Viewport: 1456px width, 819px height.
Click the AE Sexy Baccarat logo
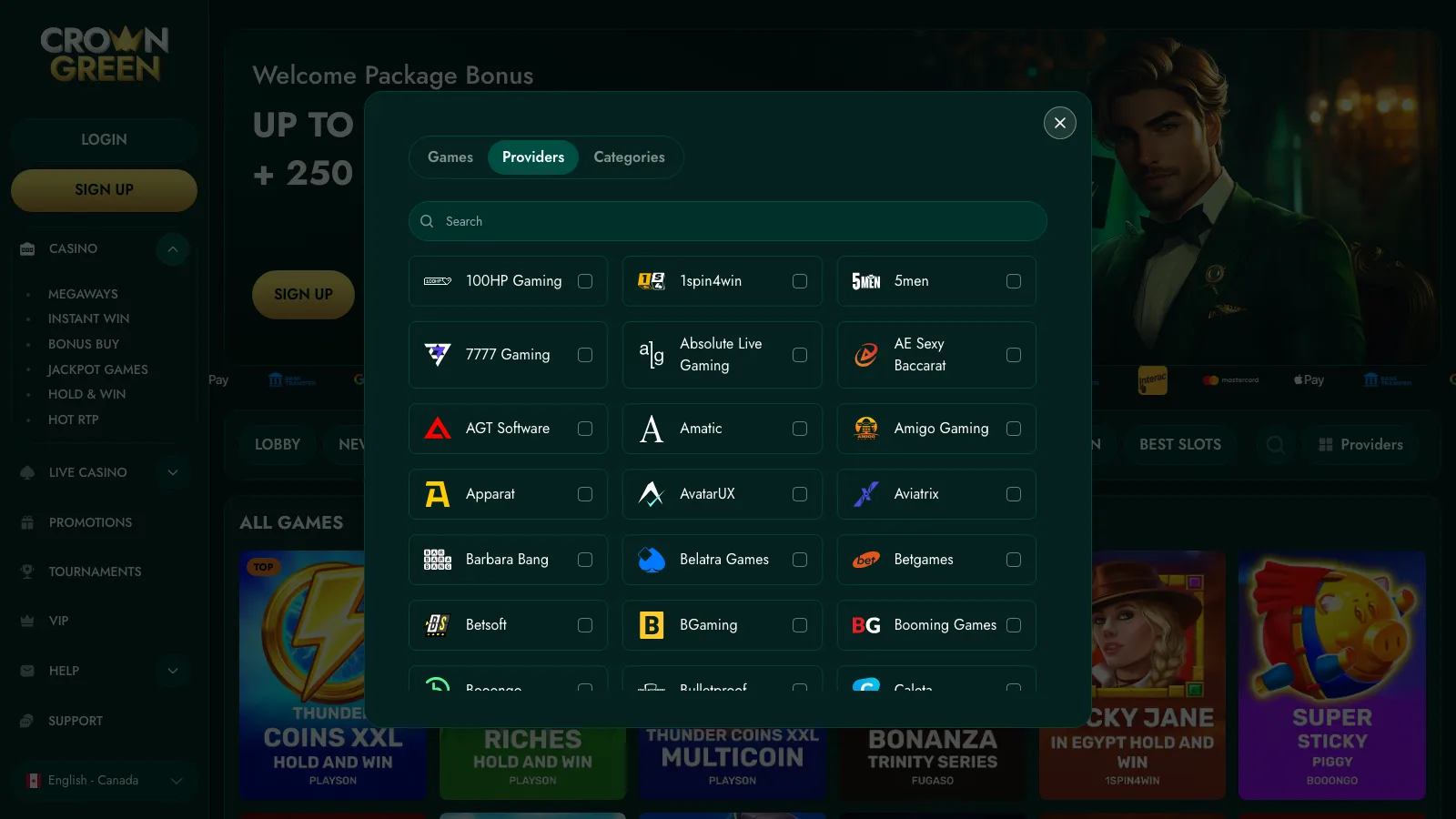tap(865, 355)
